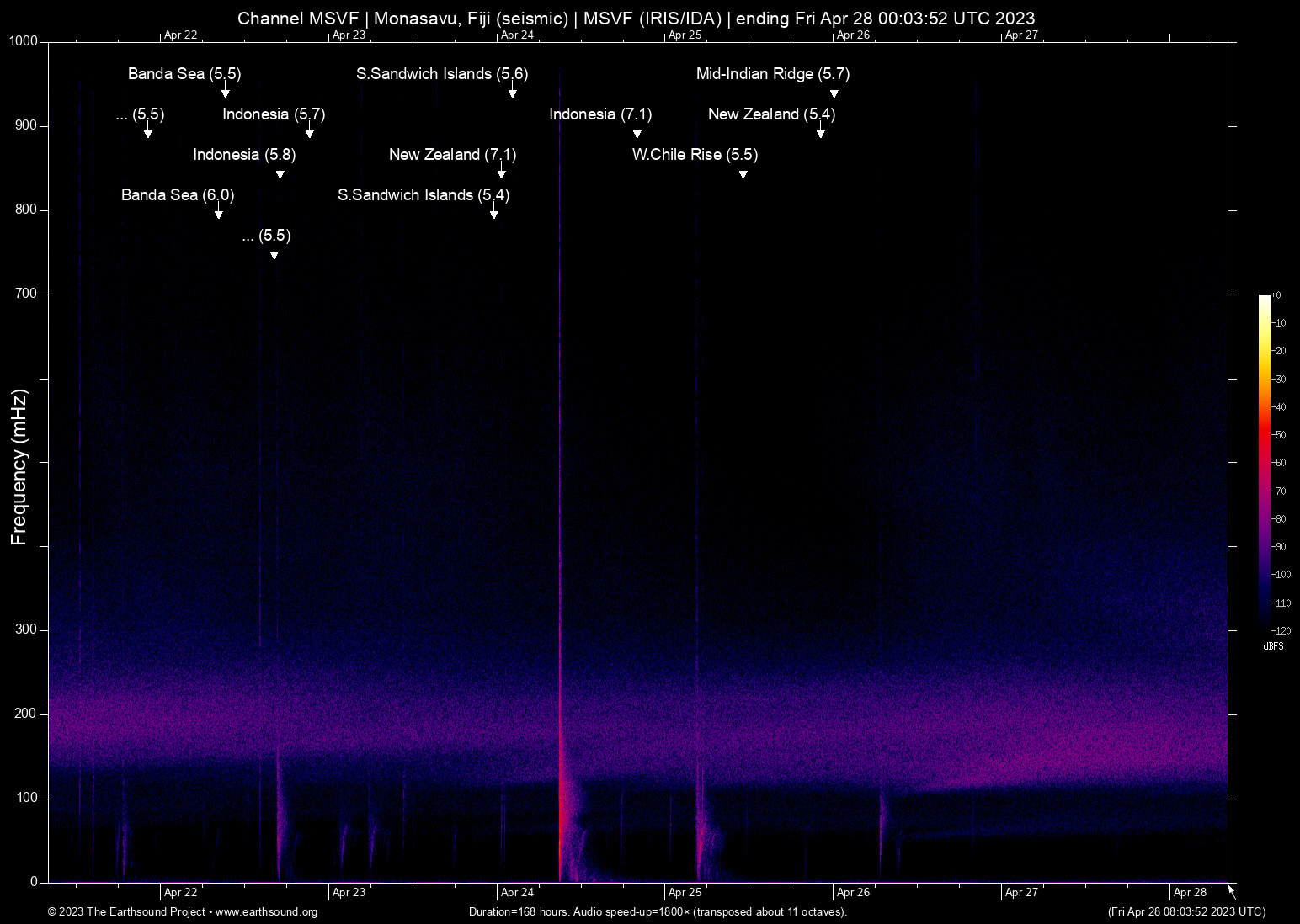Select the S.Sandwich Islands (5.4) arrow

pos(494,212)
